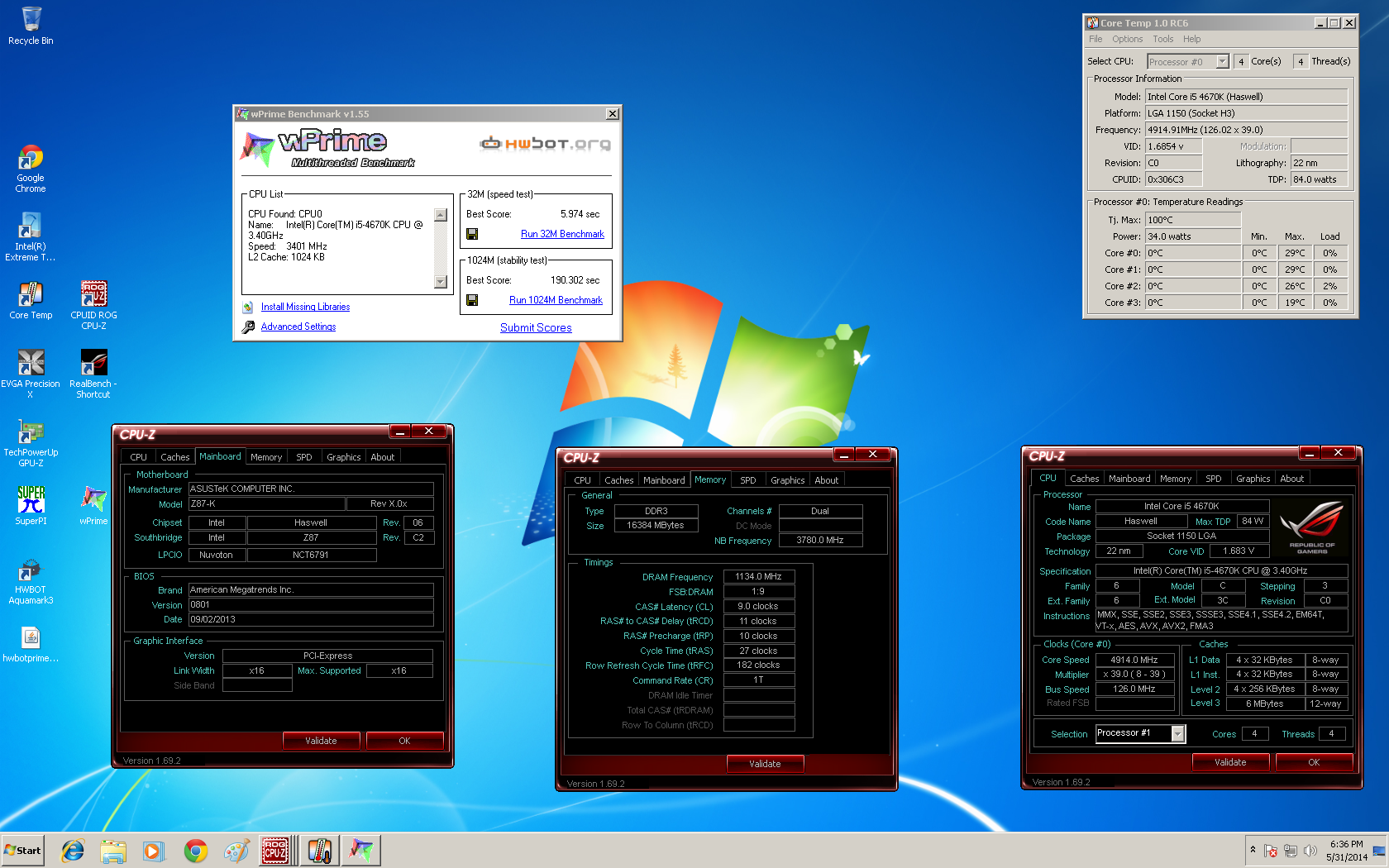The image size is (1389, 868).
Task: Click the Core #0 temperature reading field
Action: click(x=1193, y=253)
